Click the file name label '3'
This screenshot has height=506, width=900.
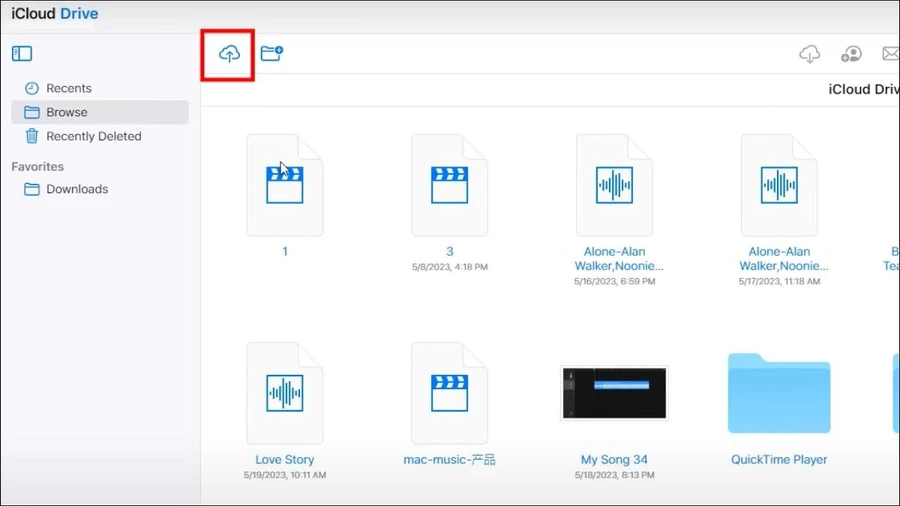[x=449, y=251]
